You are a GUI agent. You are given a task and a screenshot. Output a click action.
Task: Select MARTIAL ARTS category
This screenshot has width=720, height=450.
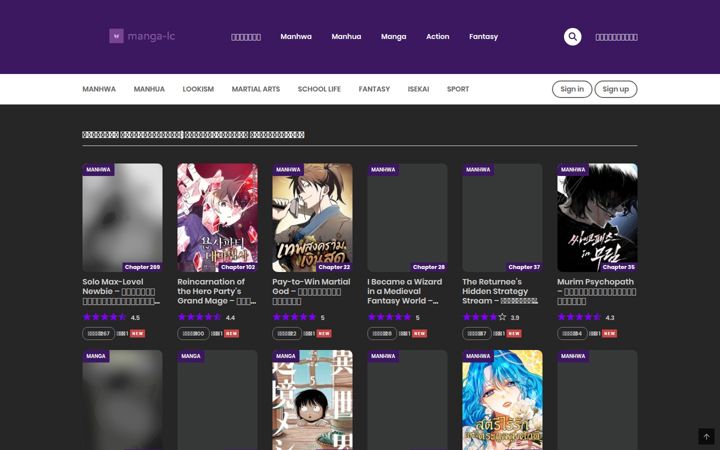coord(256,89)
